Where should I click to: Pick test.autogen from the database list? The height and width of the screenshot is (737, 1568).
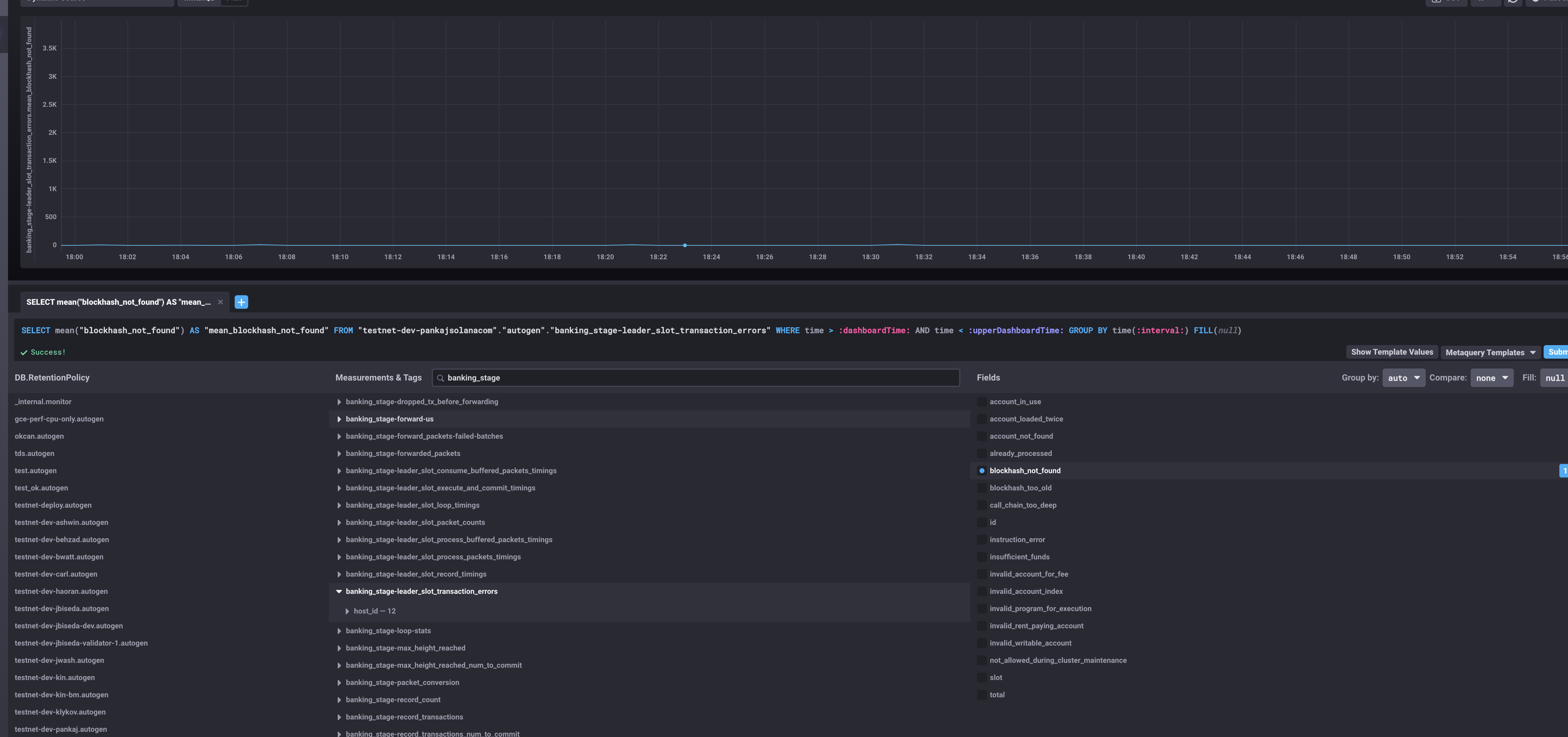click(36, 470)
